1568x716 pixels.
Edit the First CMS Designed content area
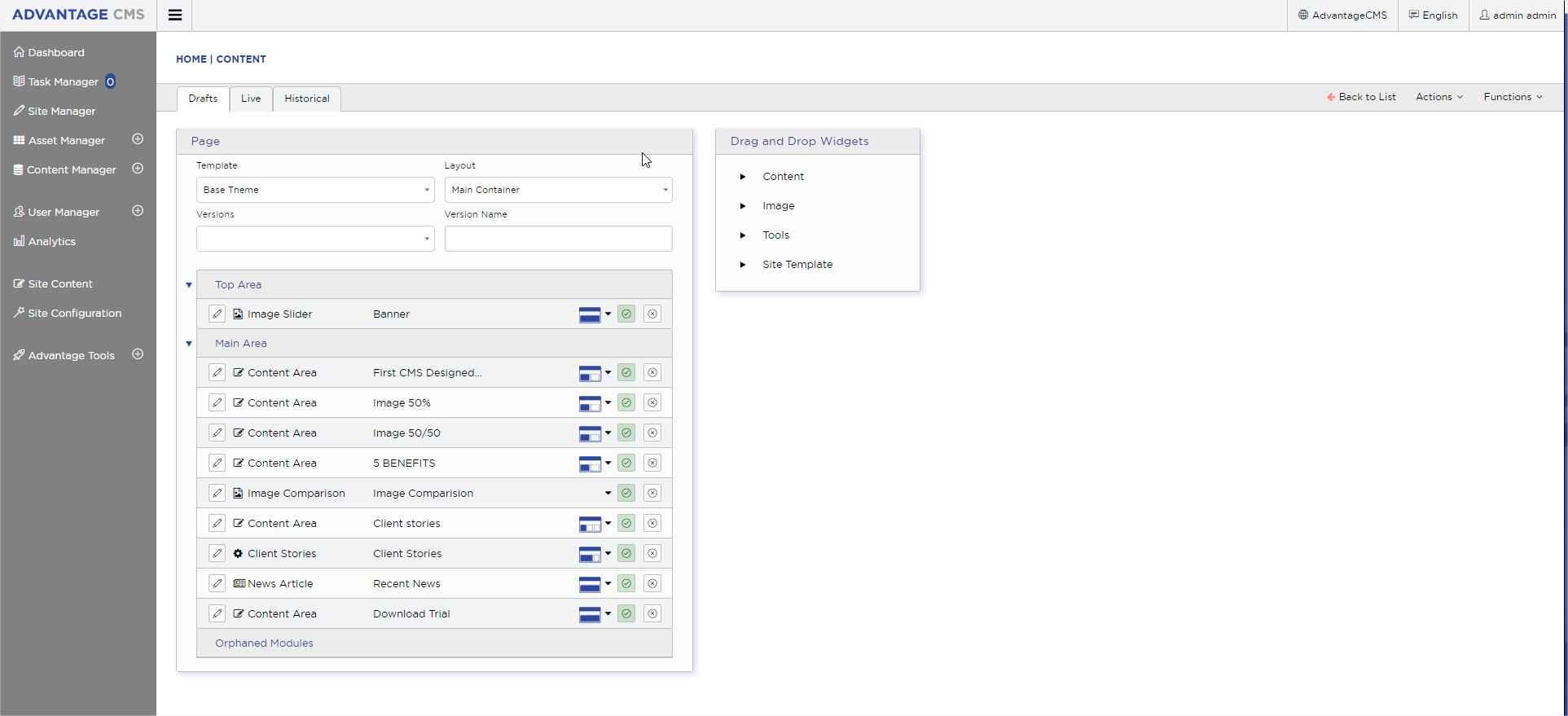pos(217,372)
